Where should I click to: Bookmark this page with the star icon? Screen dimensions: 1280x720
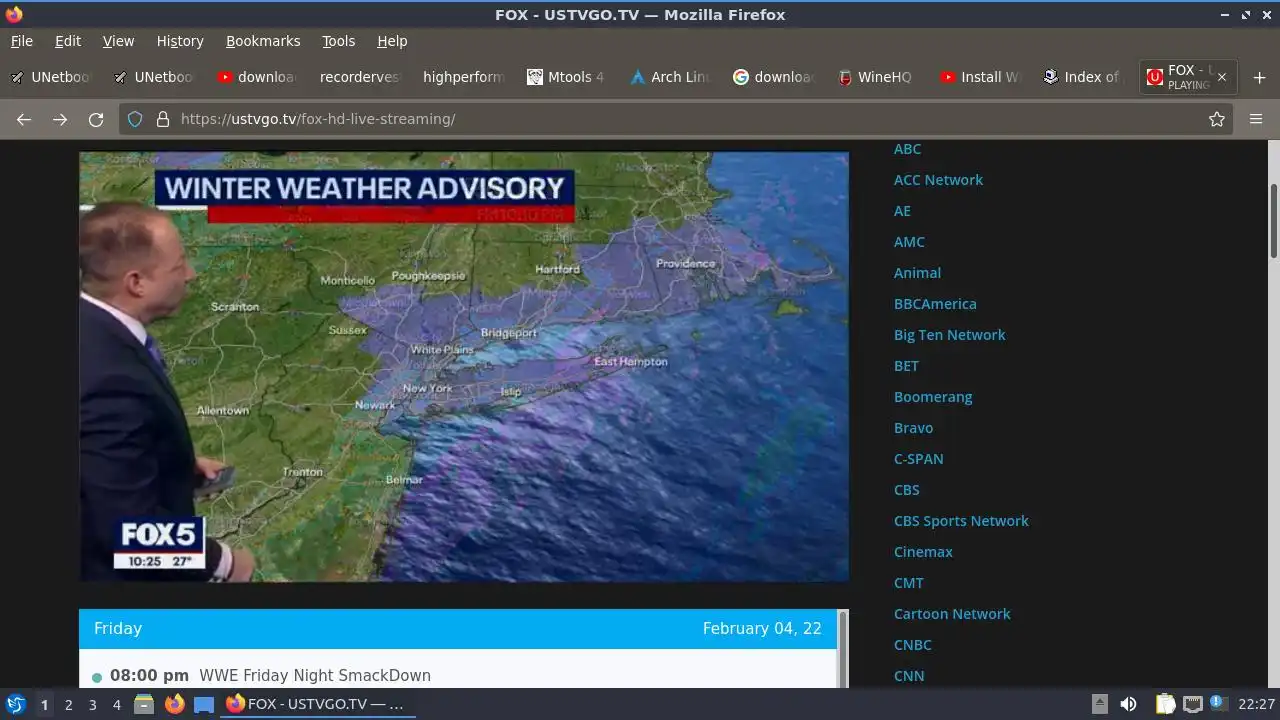click(x=1217, y=119)
